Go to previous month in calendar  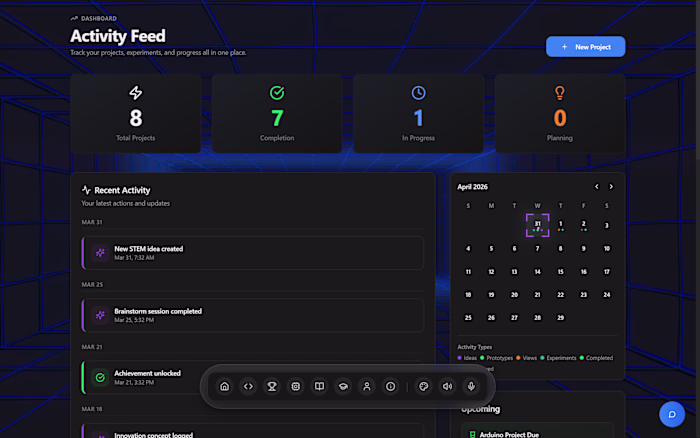click(x=596, y=187)
